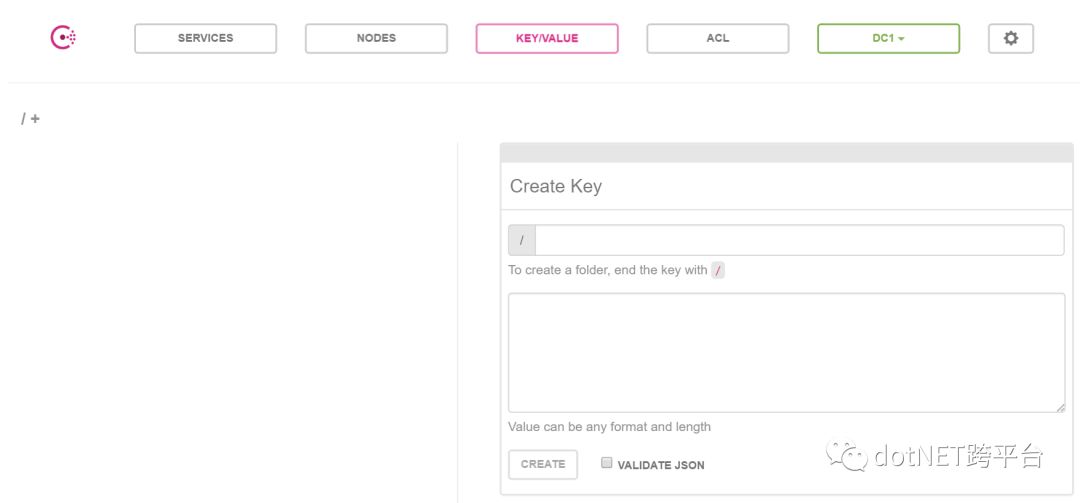
Task: Click the Create Key heading
Action: (x=556, y=186)
